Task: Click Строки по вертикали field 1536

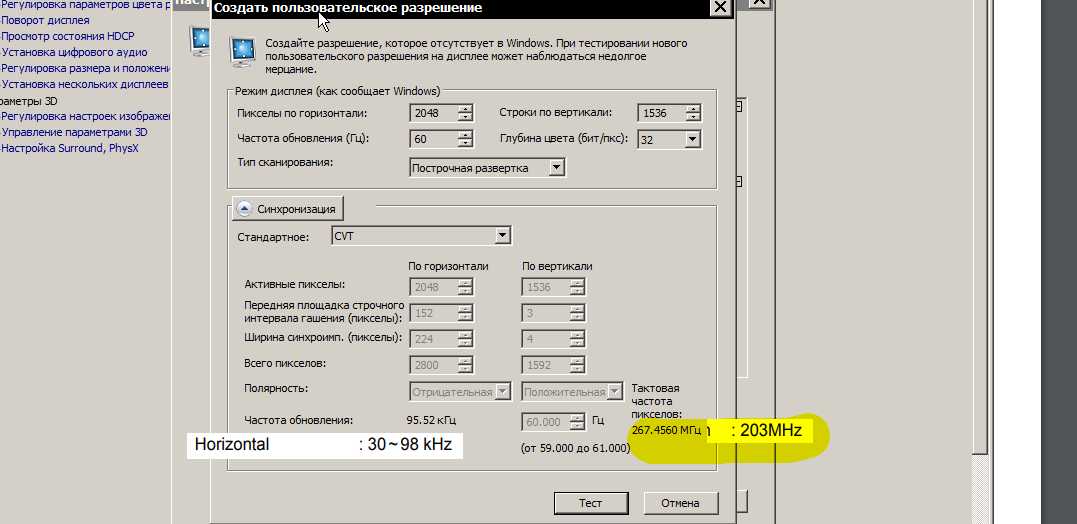Action: pos(662,113)
